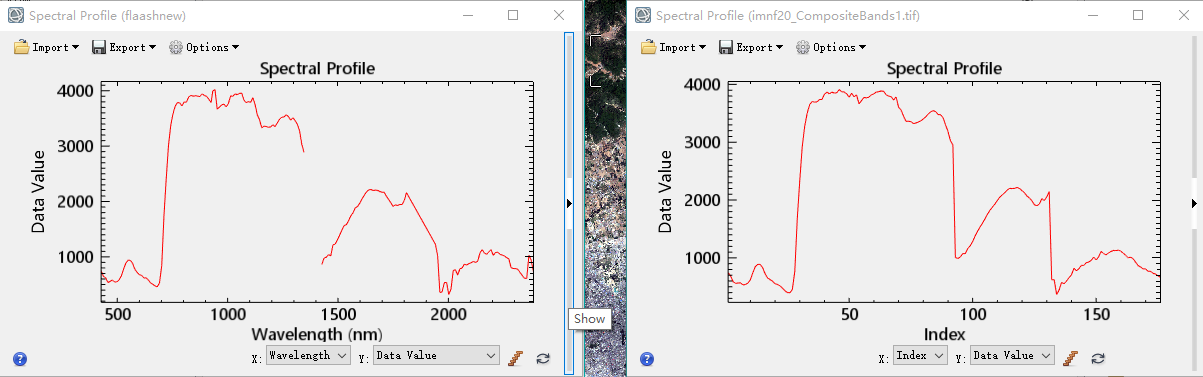The image size is (1203, 377).
Task: Click the Export save icon in flaashnew window
Action: point(99,47)
